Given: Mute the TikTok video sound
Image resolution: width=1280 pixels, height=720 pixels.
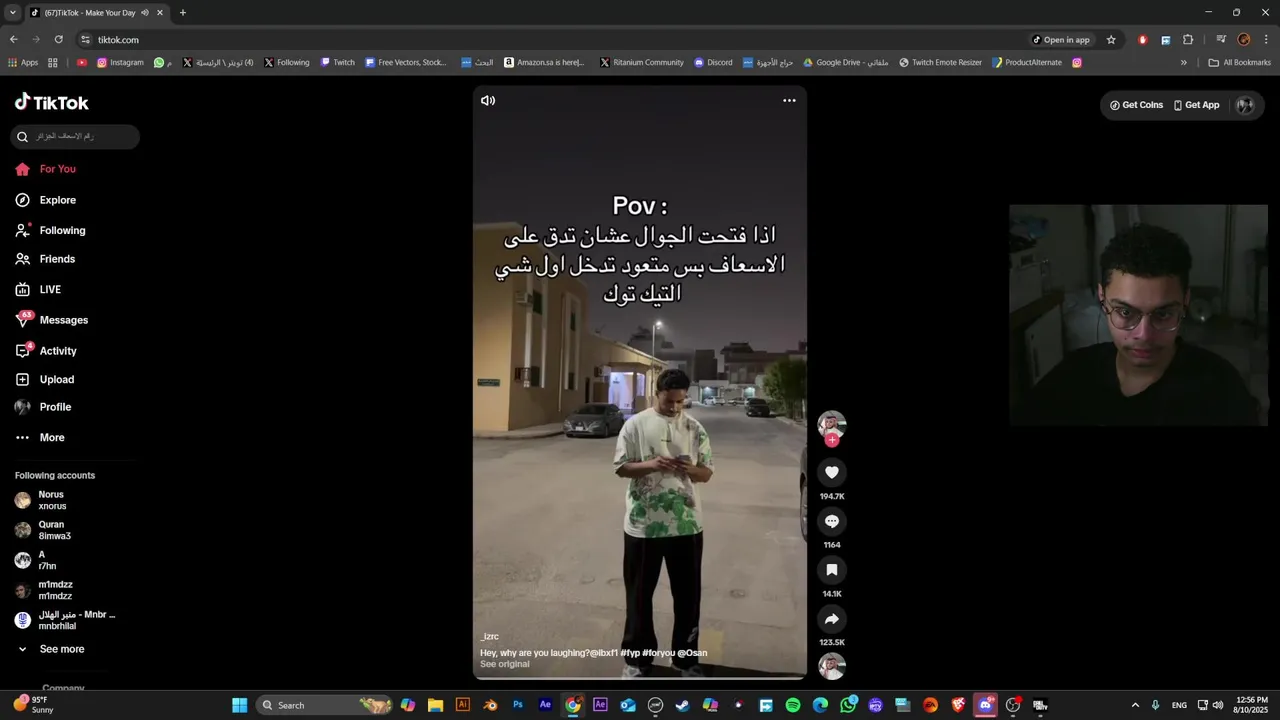Looking at the screenshot, I should [x=488, y=100].
